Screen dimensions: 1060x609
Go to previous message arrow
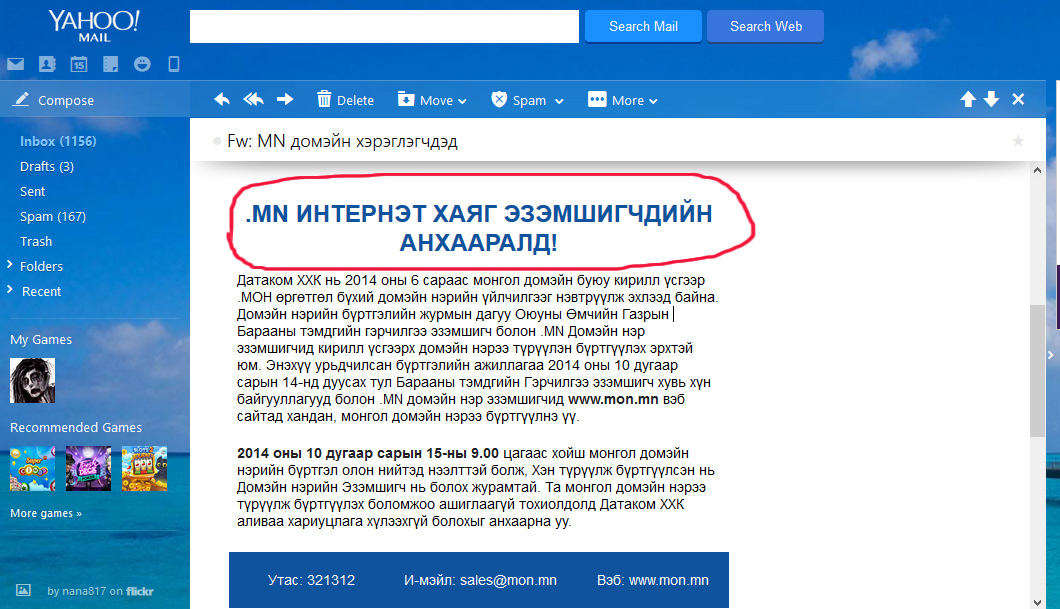[x=968, y=100]
